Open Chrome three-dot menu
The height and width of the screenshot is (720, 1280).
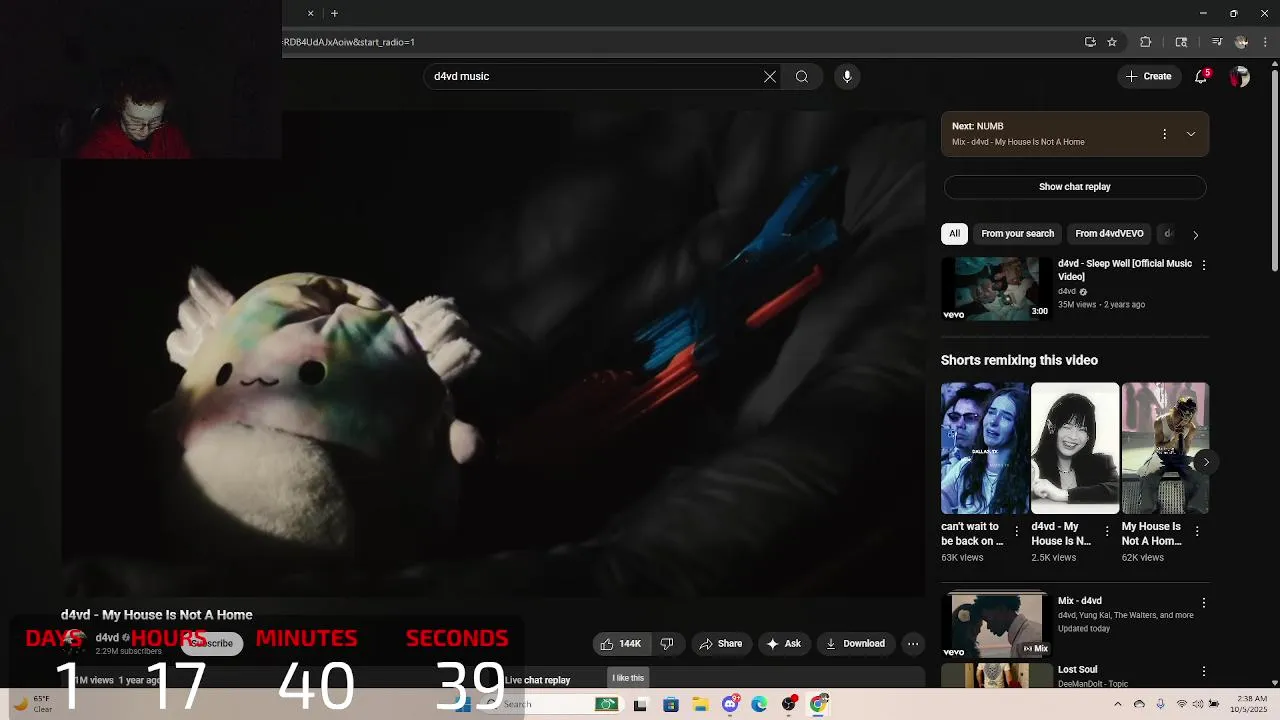tap(1264, 42)
